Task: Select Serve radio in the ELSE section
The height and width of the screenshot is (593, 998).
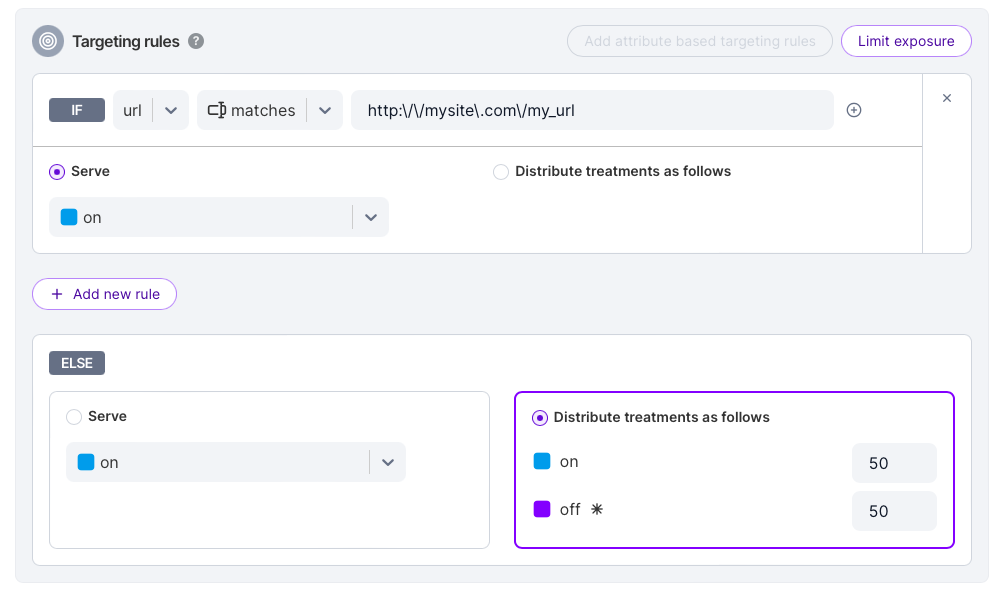Action: tap(74, 416)
